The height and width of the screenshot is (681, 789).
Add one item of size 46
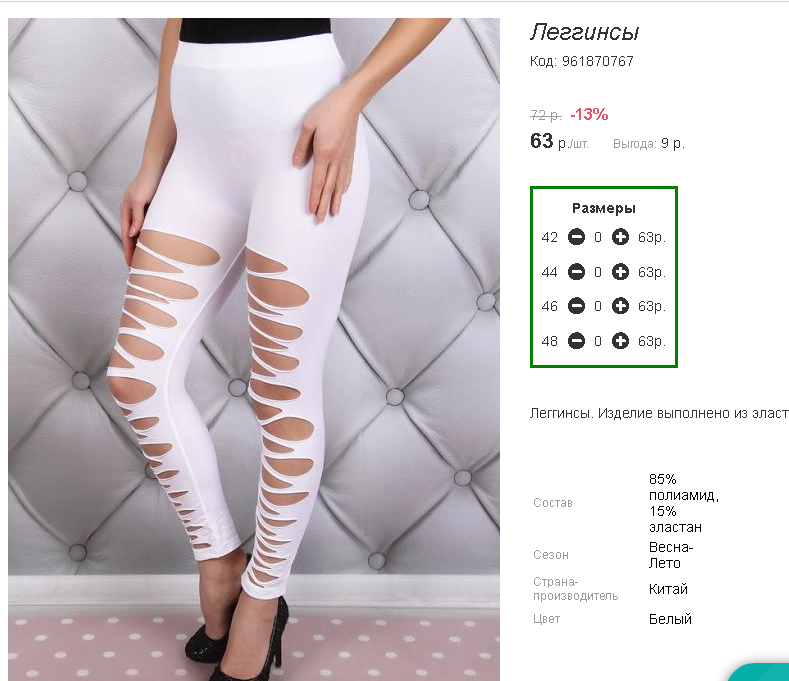620,306
